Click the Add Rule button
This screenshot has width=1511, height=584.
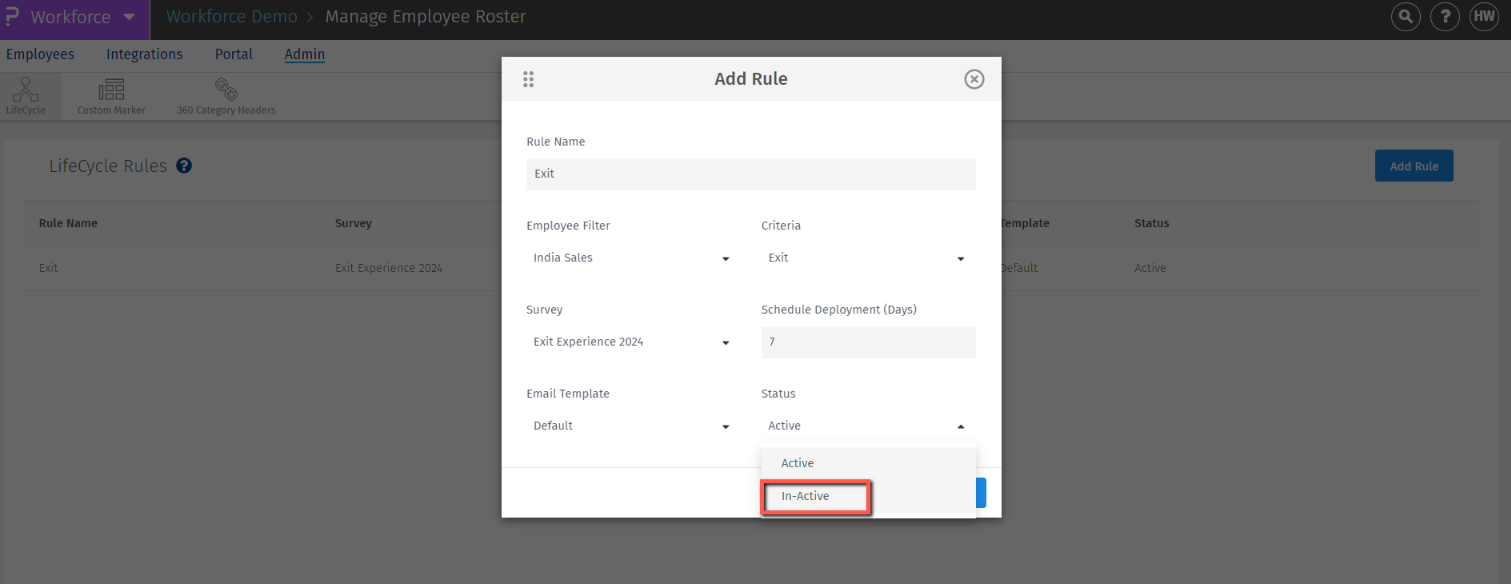point(1414,165)
